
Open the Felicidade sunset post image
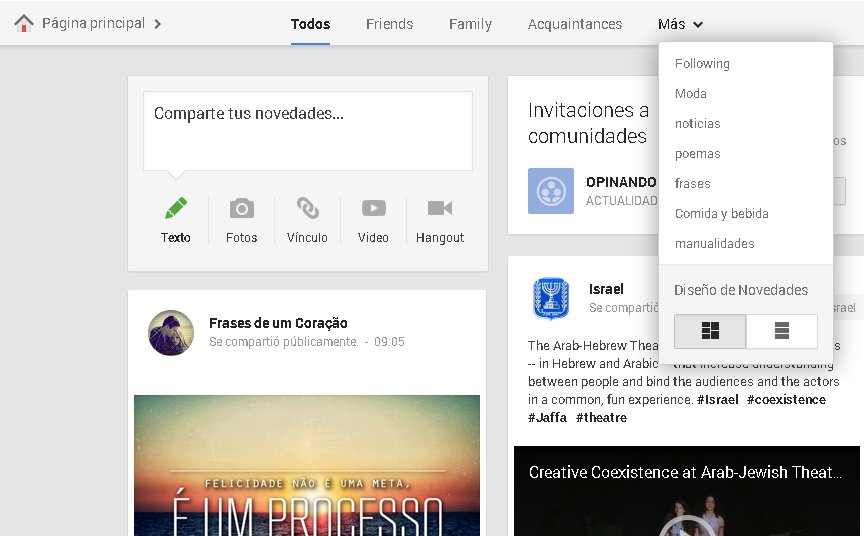pos(307,465)
